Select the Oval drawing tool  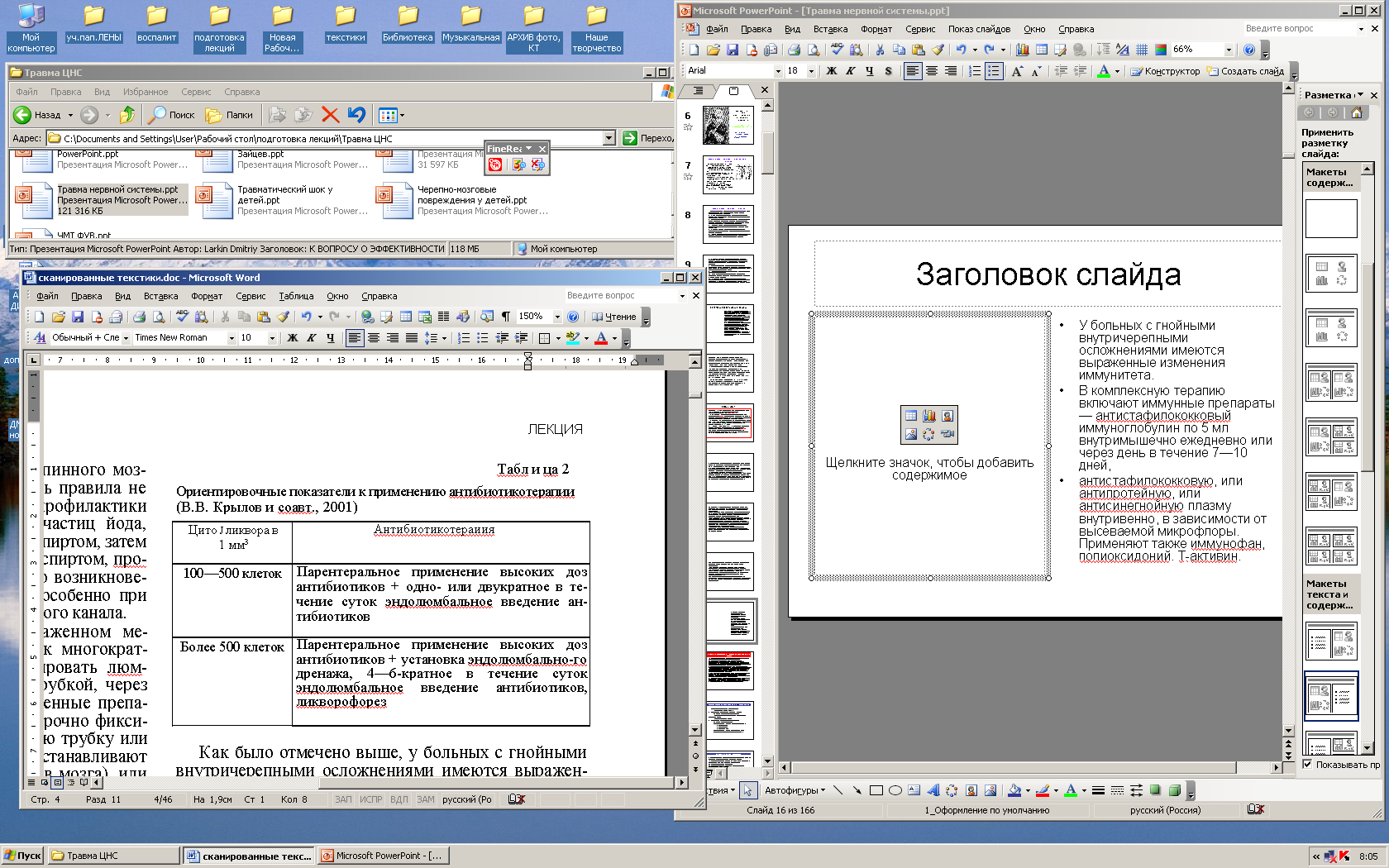pyautogui.click(x=895, y=790)
